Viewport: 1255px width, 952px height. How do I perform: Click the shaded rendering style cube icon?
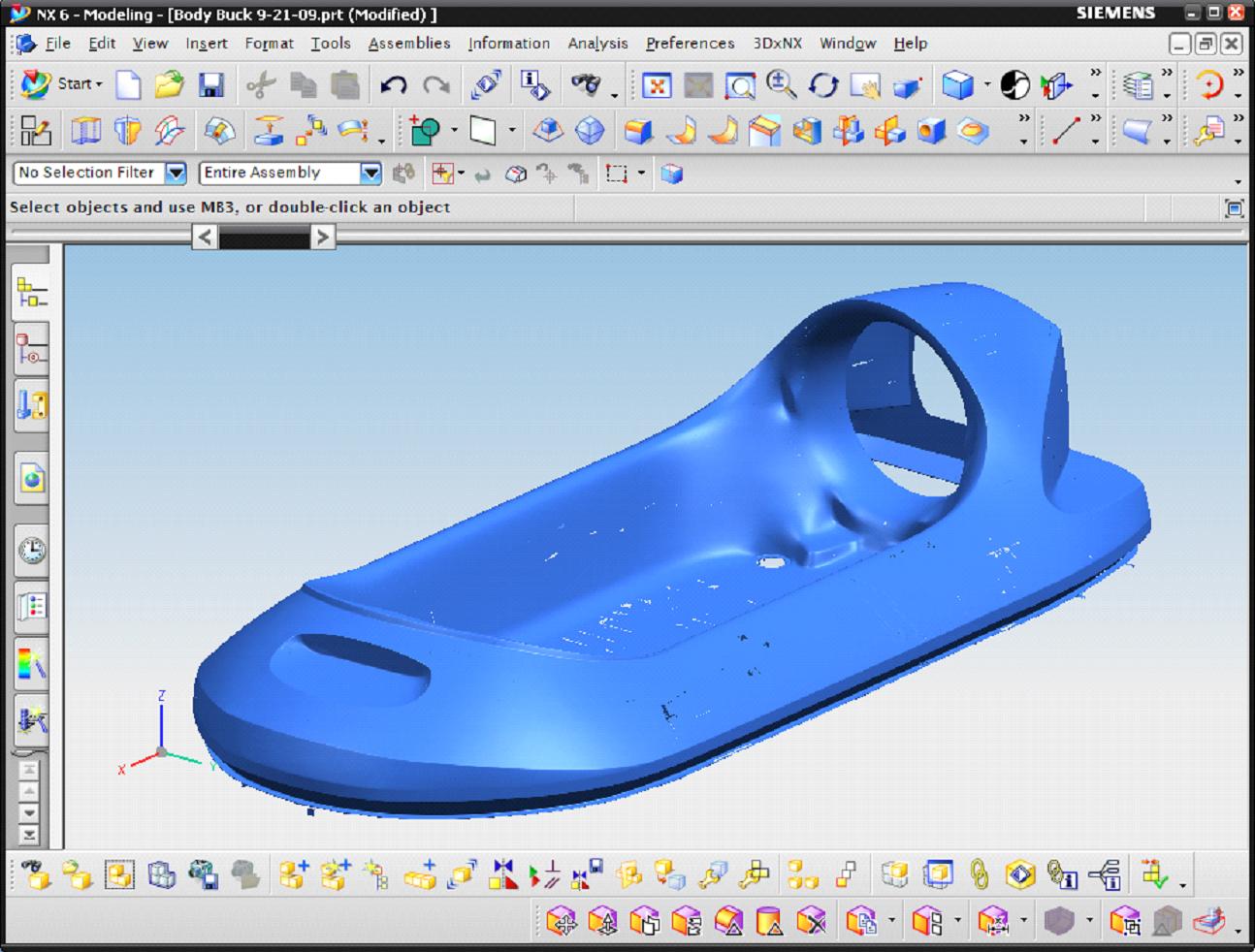coord(958,85)
